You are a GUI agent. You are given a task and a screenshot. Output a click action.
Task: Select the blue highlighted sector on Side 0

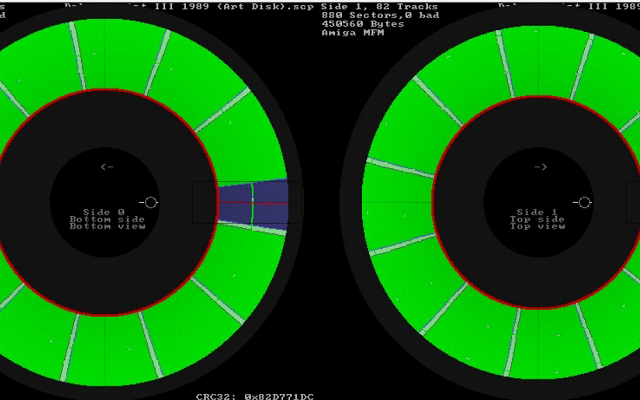click(x=253, y=203)
